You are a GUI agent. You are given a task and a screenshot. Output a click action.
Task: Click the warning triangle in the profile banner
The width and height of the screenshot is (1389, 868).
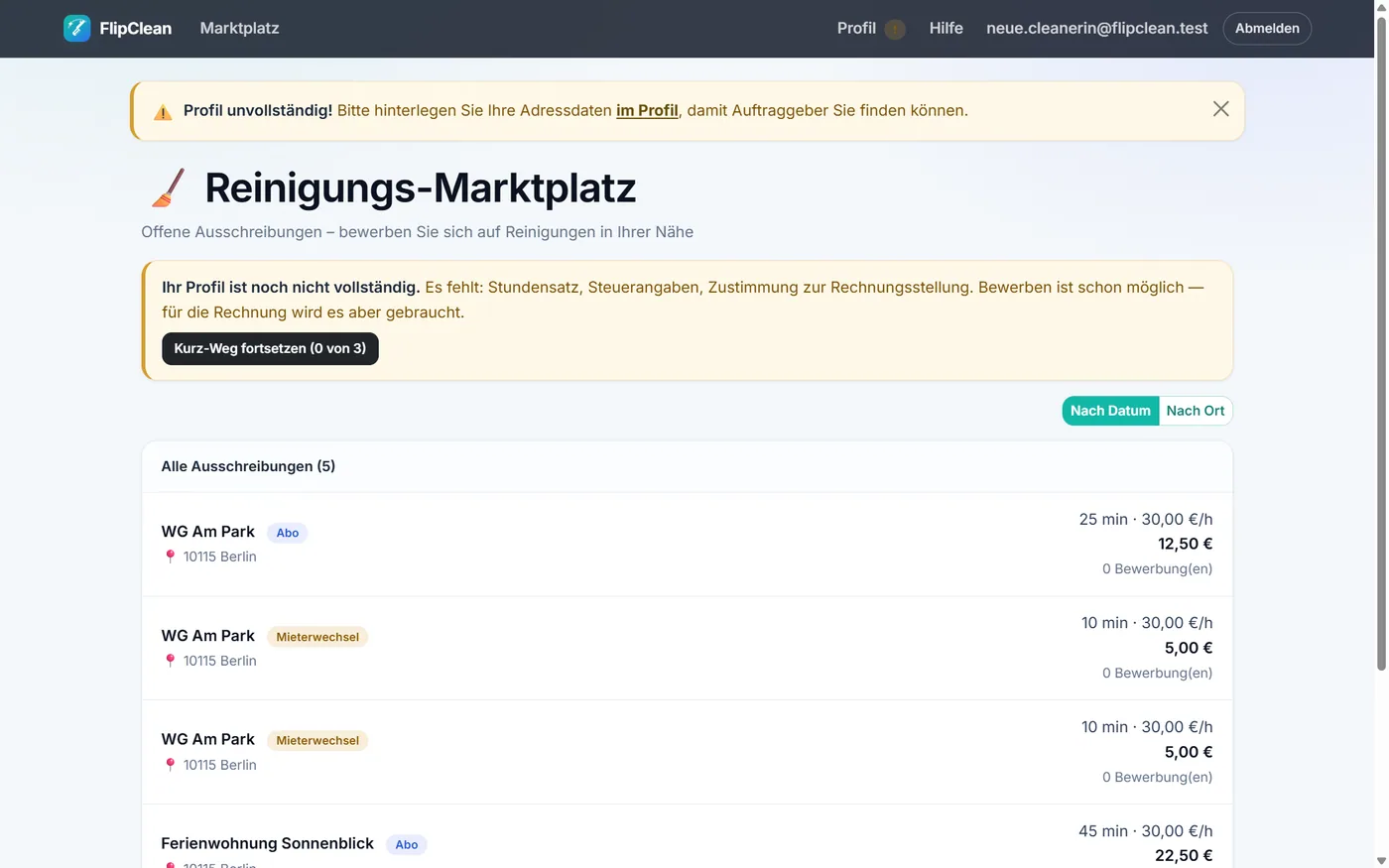[163, 112]
